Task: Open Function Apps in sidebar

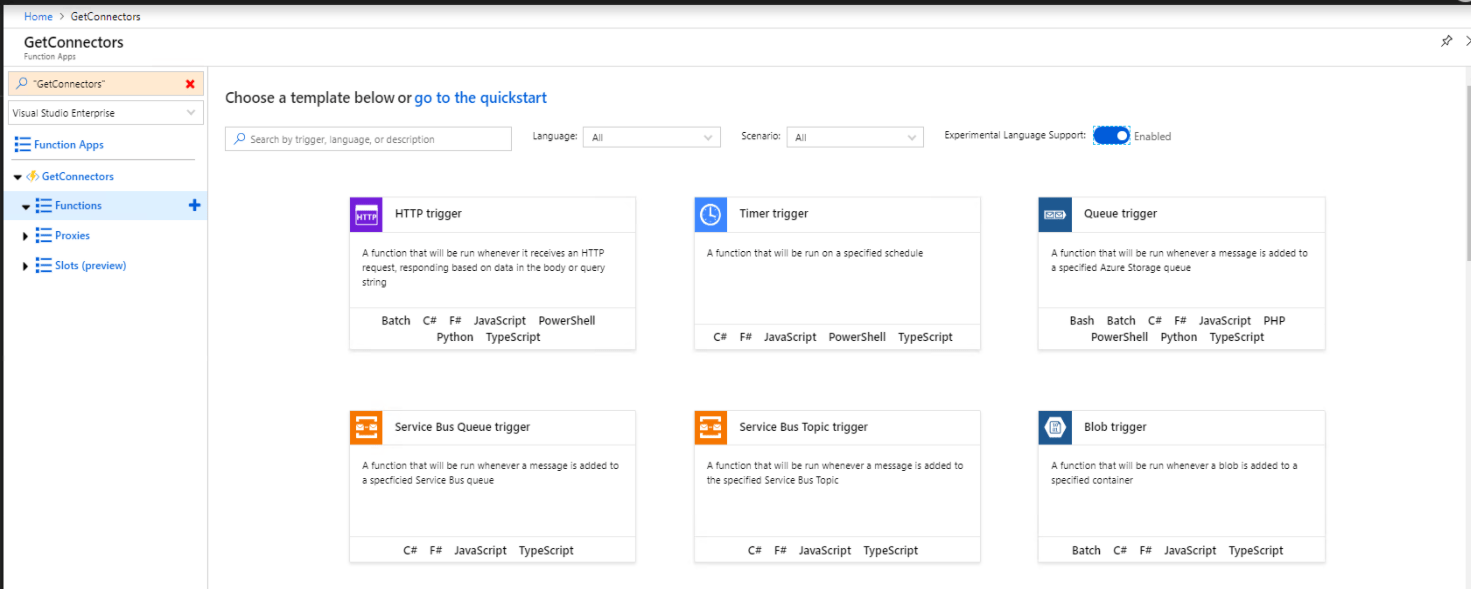Action: point(69,145)
